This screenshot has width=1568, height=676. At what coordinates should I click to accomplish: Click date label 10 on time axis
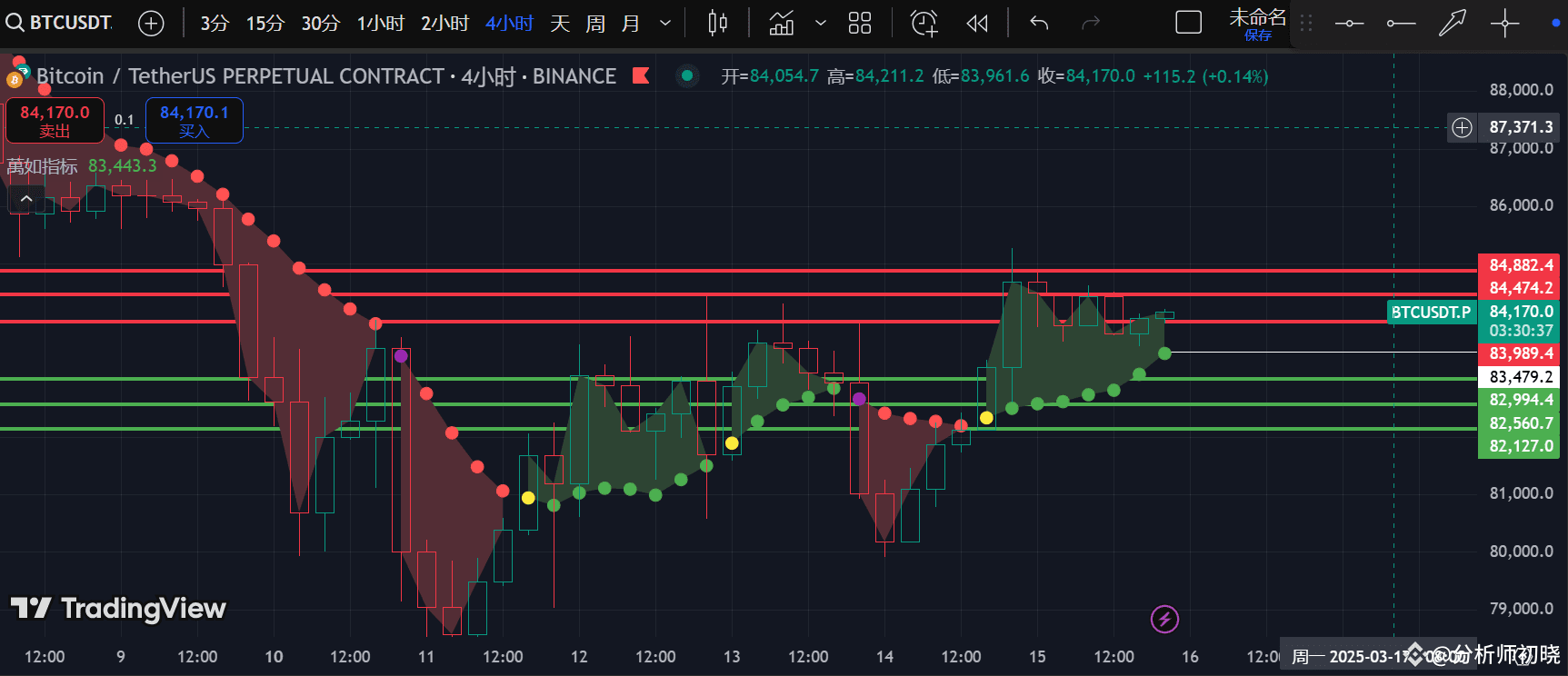pyautogui.click(x=274, y=657)
